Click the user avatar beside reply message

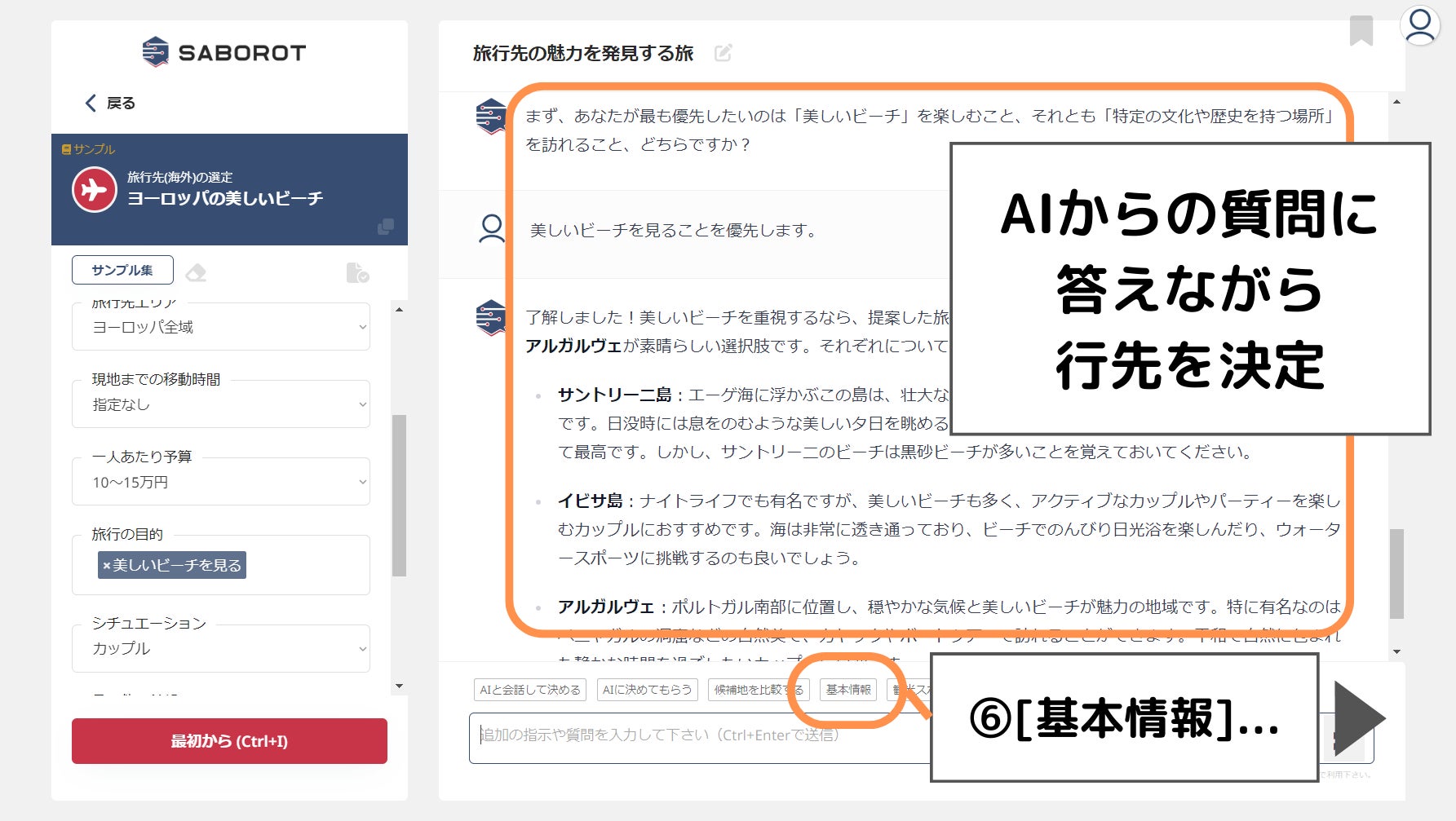click(x=492, y=229)
